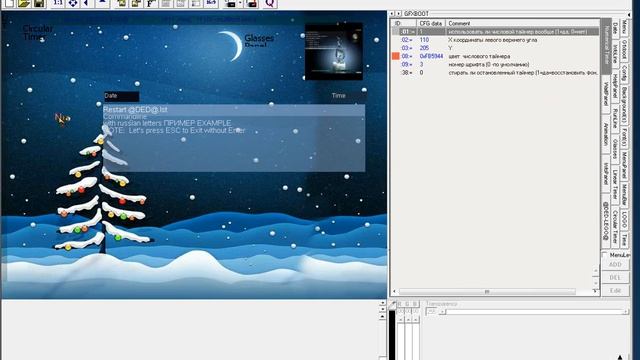This screenshot has height=360, width=640.
Task: Open the LOGO tab
Action: pyautogui.click(x=624, y=220)
